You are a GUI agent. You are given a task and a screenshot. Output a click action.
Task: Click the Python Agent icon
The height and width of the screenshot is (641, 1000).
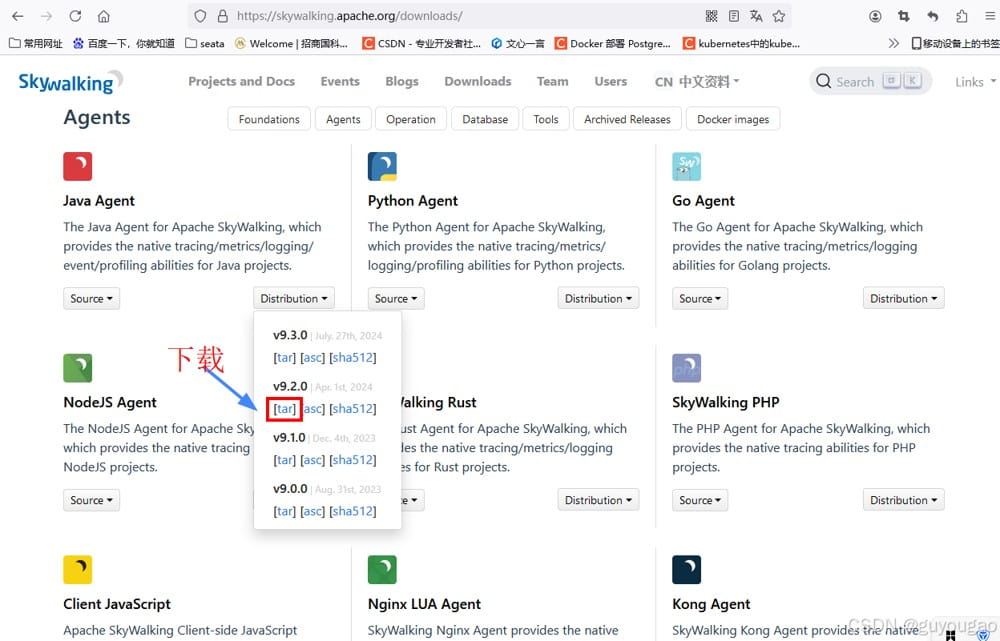pos(382,166)
